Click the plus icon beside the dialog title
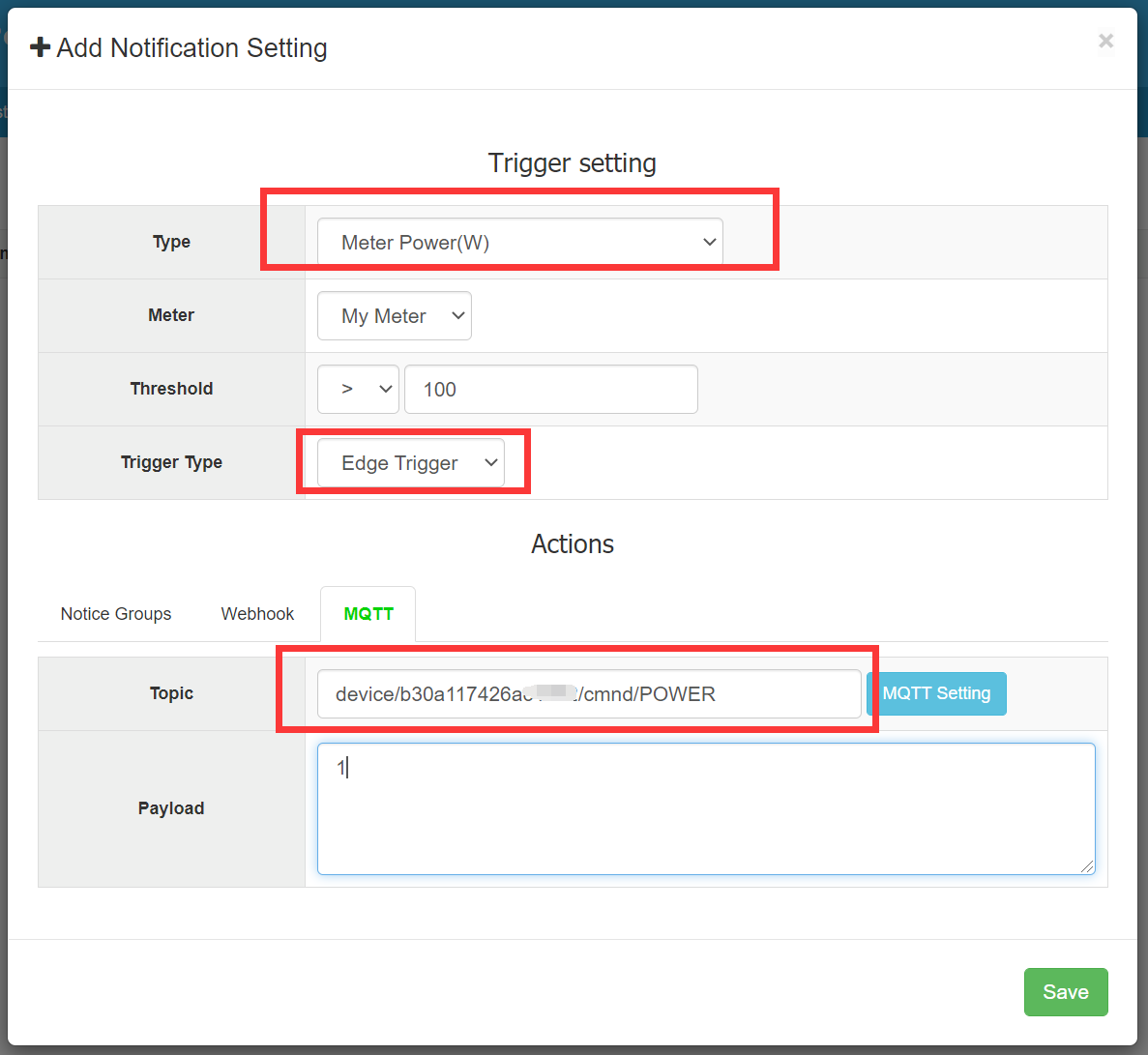Viewport: 1148px width, 1055px height. coord(41,47)
